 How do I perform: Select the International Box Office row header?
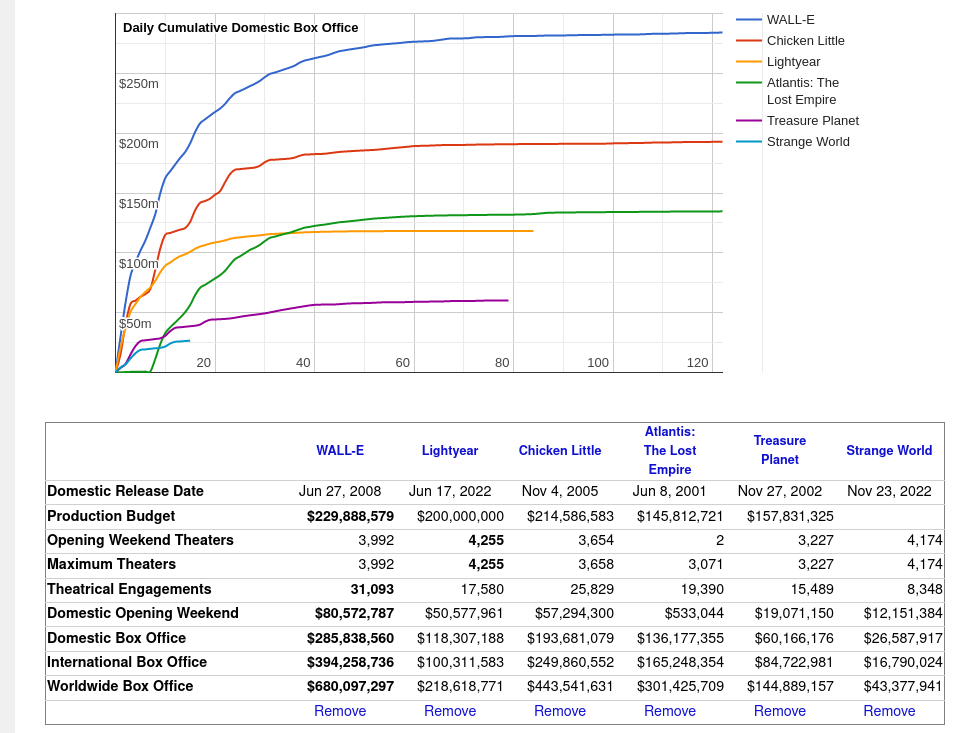[x=127, y=662]
